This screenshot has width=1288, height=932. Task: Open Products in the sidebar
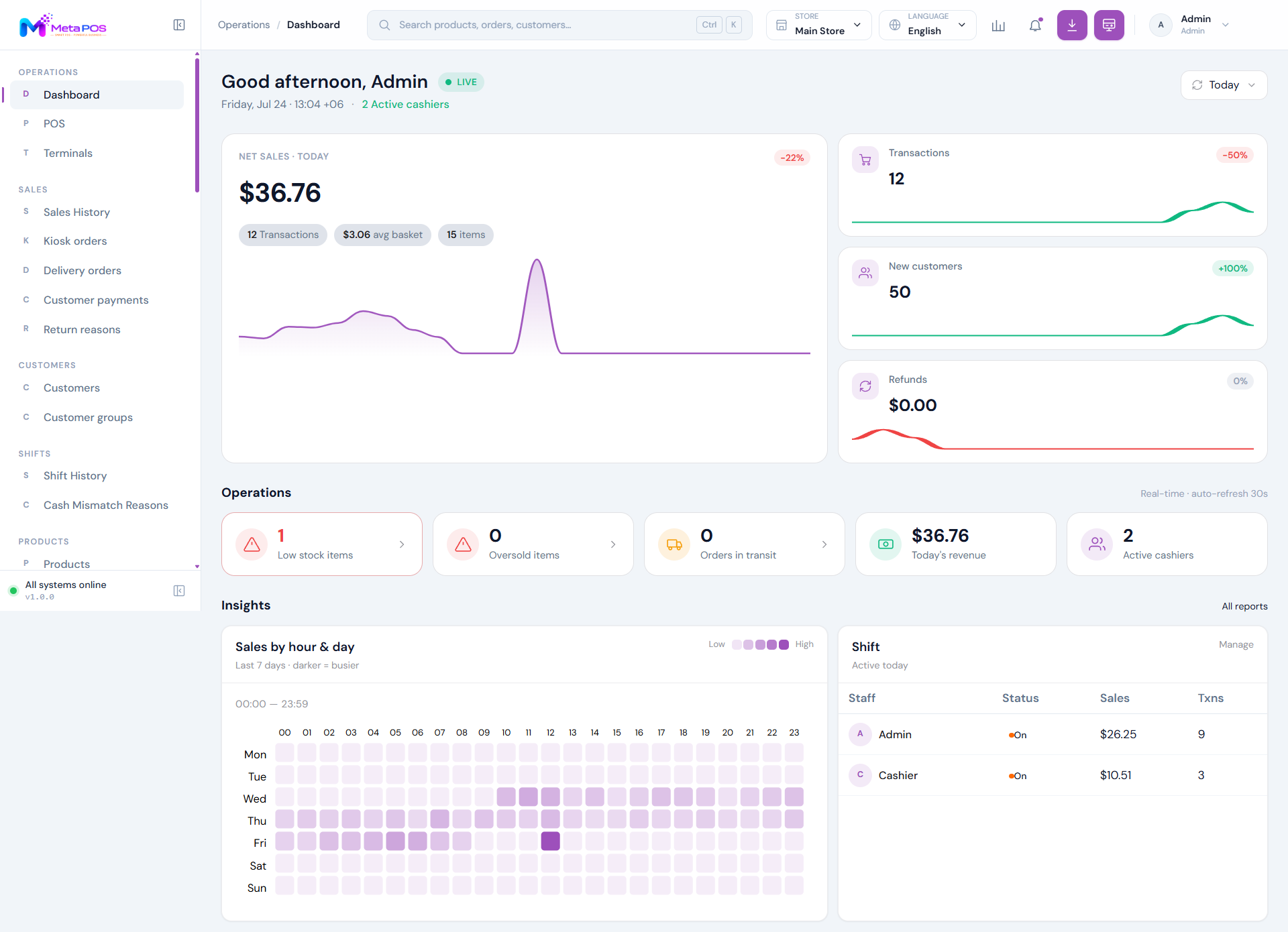(97, 564)
